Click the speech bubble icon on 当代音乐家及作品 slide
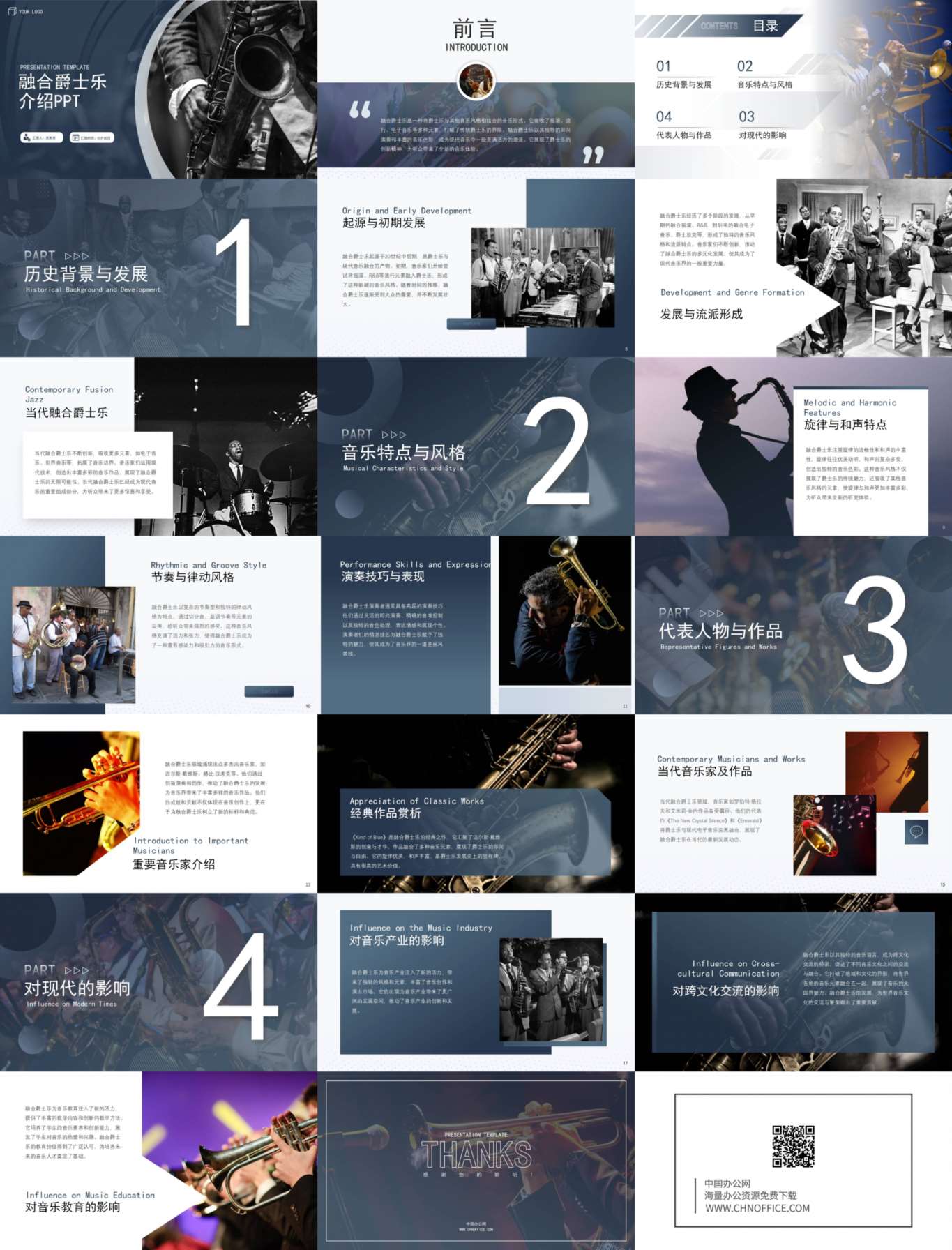952x1250 pixels. point(916,831)
